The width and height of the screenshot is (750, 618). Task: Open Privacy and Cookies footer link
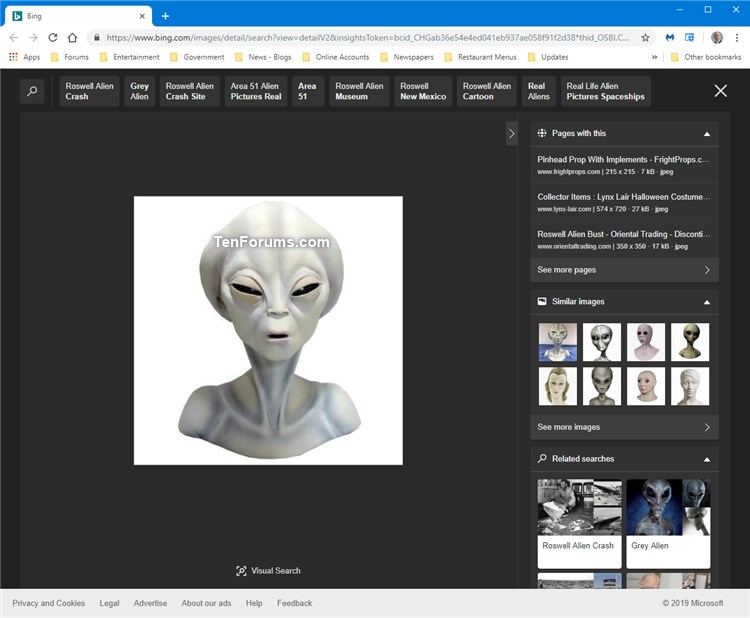tap(49, 603)
